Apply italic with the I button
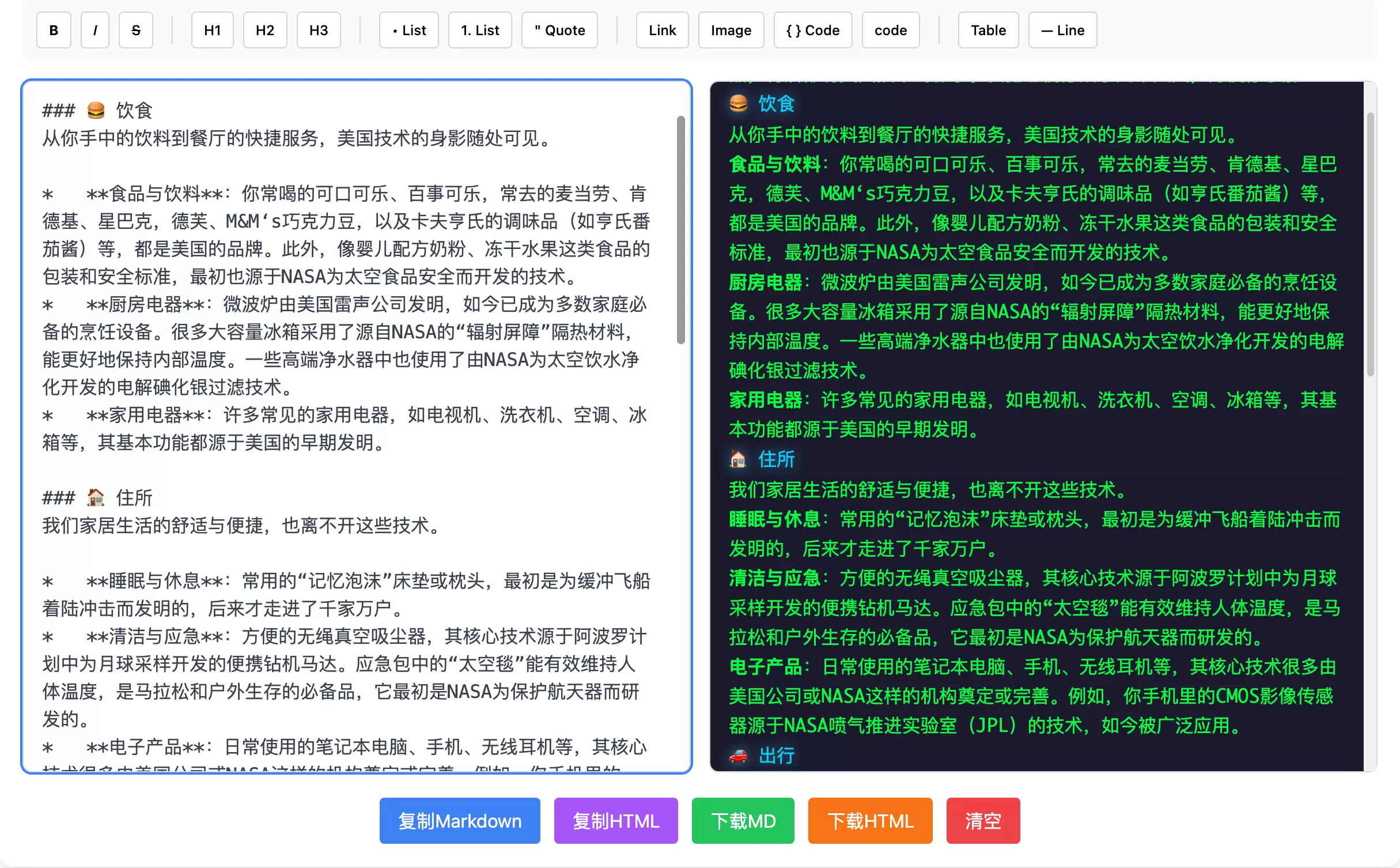This screenshot has height=868, width=1400. 95,30
